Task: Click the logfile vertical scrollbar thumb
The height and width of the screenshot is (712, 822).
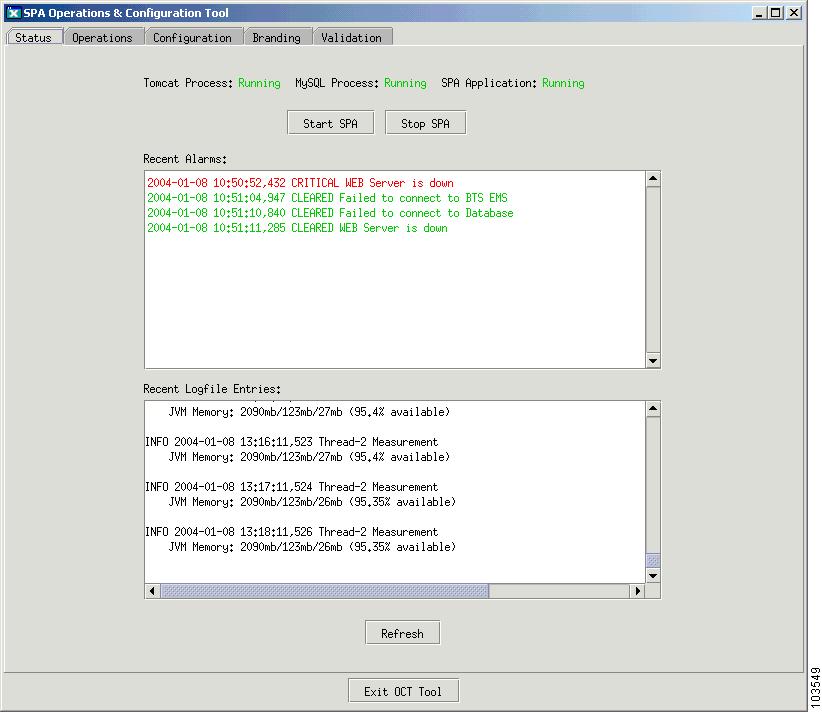Action: coord(653,560)
